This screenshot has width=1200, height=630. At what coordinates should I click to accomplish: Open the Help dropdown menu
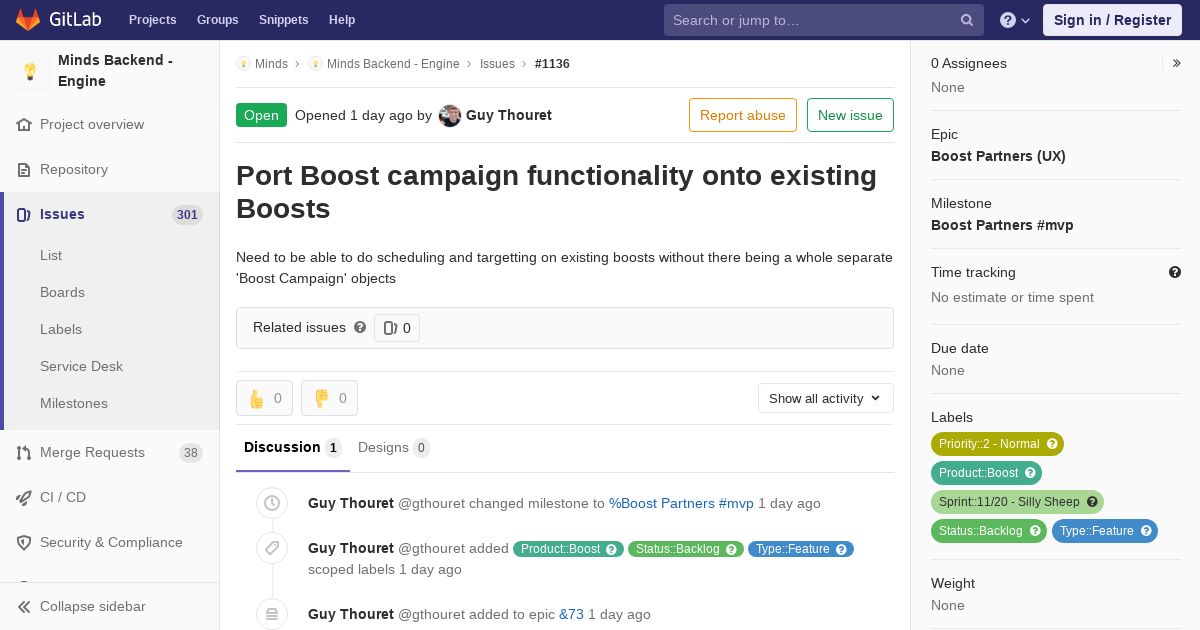pyautogui.click(x=1015, y=20)
